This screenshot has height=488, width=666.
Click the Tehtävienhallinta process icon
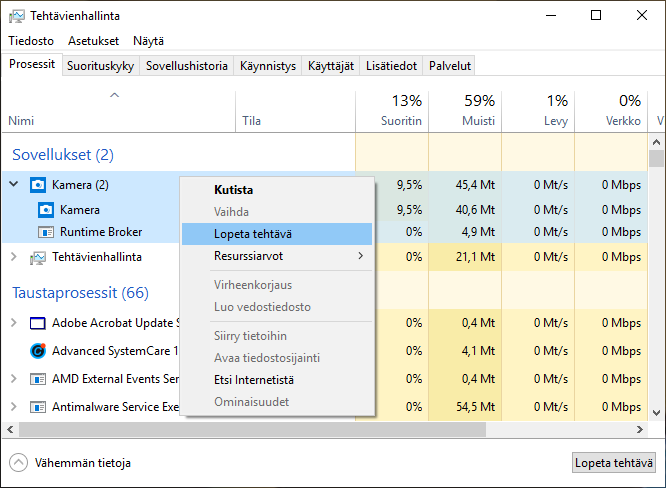38,257
